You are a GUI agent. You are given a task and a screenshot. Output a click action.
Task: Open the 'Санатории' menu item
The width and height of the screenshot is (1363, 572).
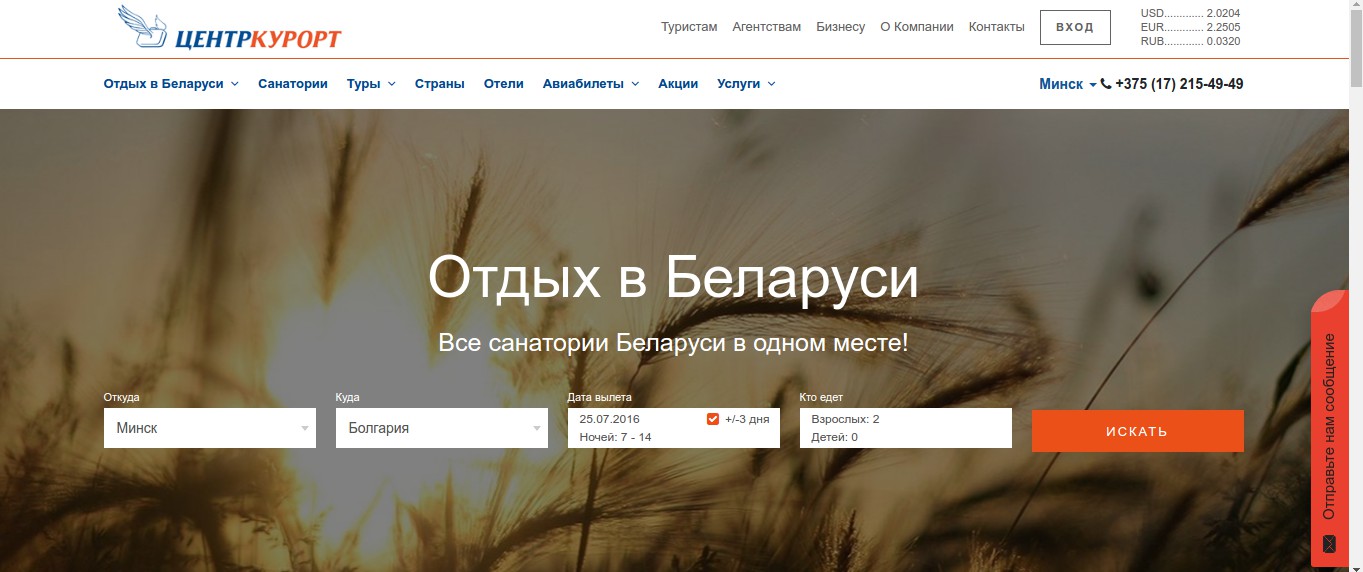[293, 84]
